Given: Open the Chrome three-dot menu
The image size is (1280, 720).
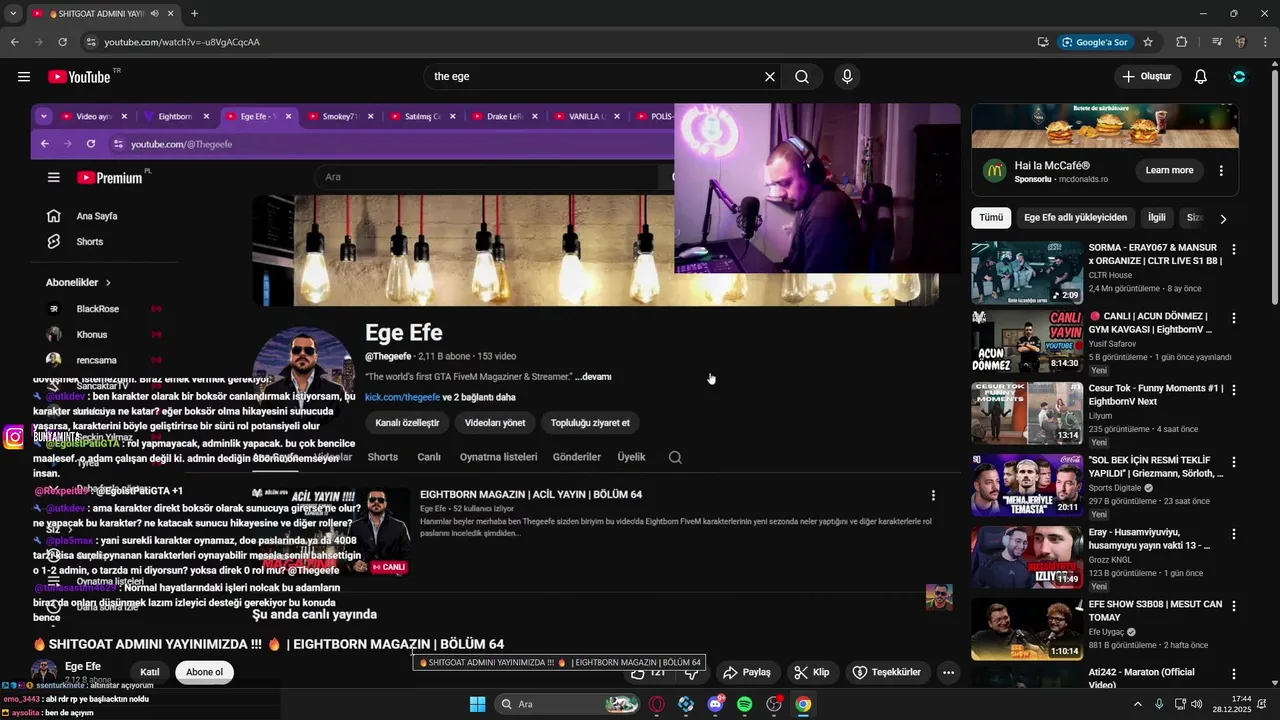Looking at the screenshot, I should click(1265, 42).
